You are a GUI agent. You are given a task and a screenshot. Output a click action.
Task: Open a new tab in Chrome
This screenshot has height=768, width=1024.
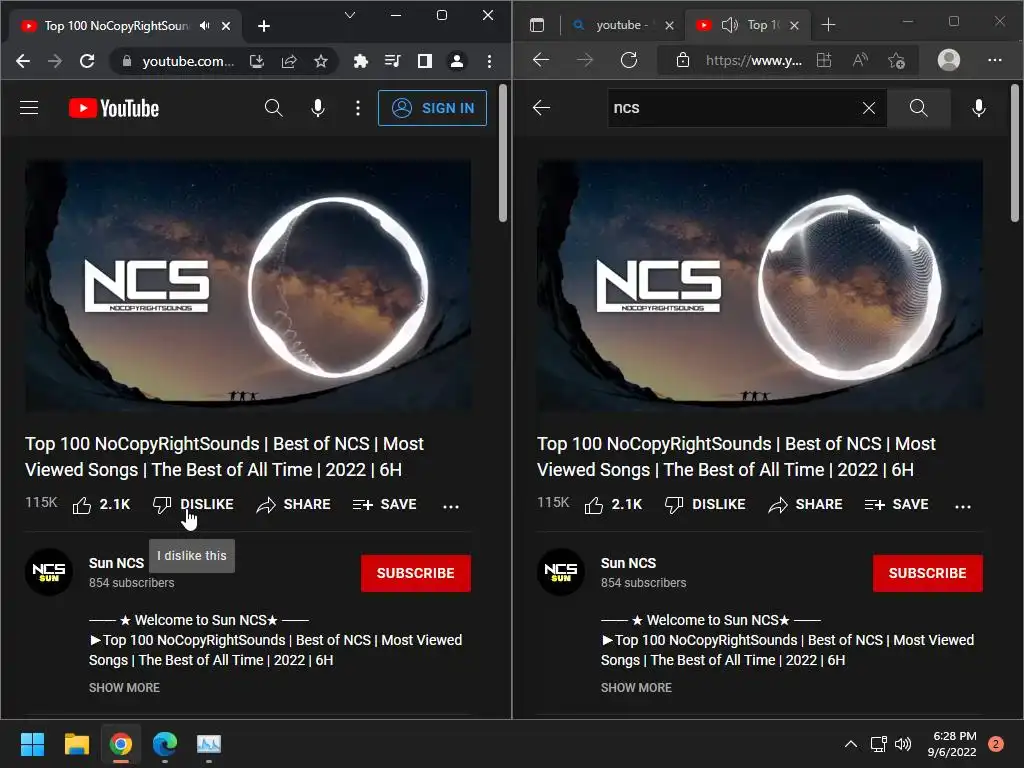264,26
